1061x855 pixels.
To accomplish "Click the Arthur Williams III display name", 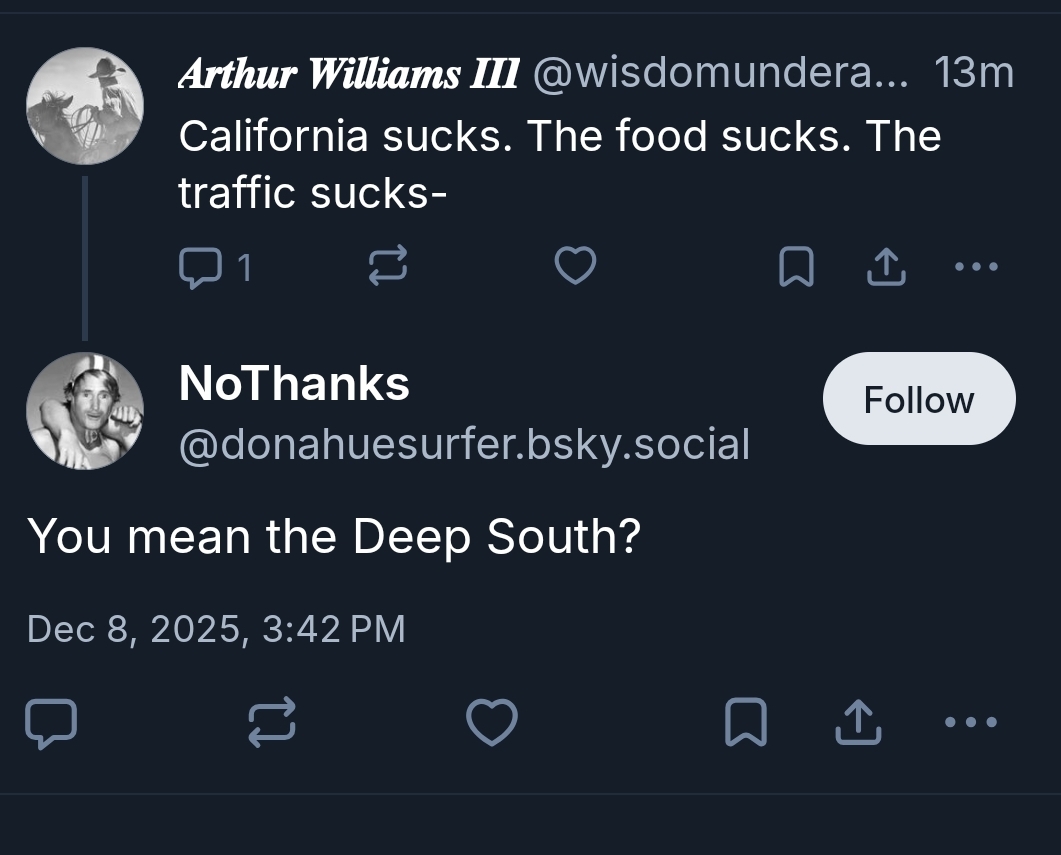I will [348, 73].
